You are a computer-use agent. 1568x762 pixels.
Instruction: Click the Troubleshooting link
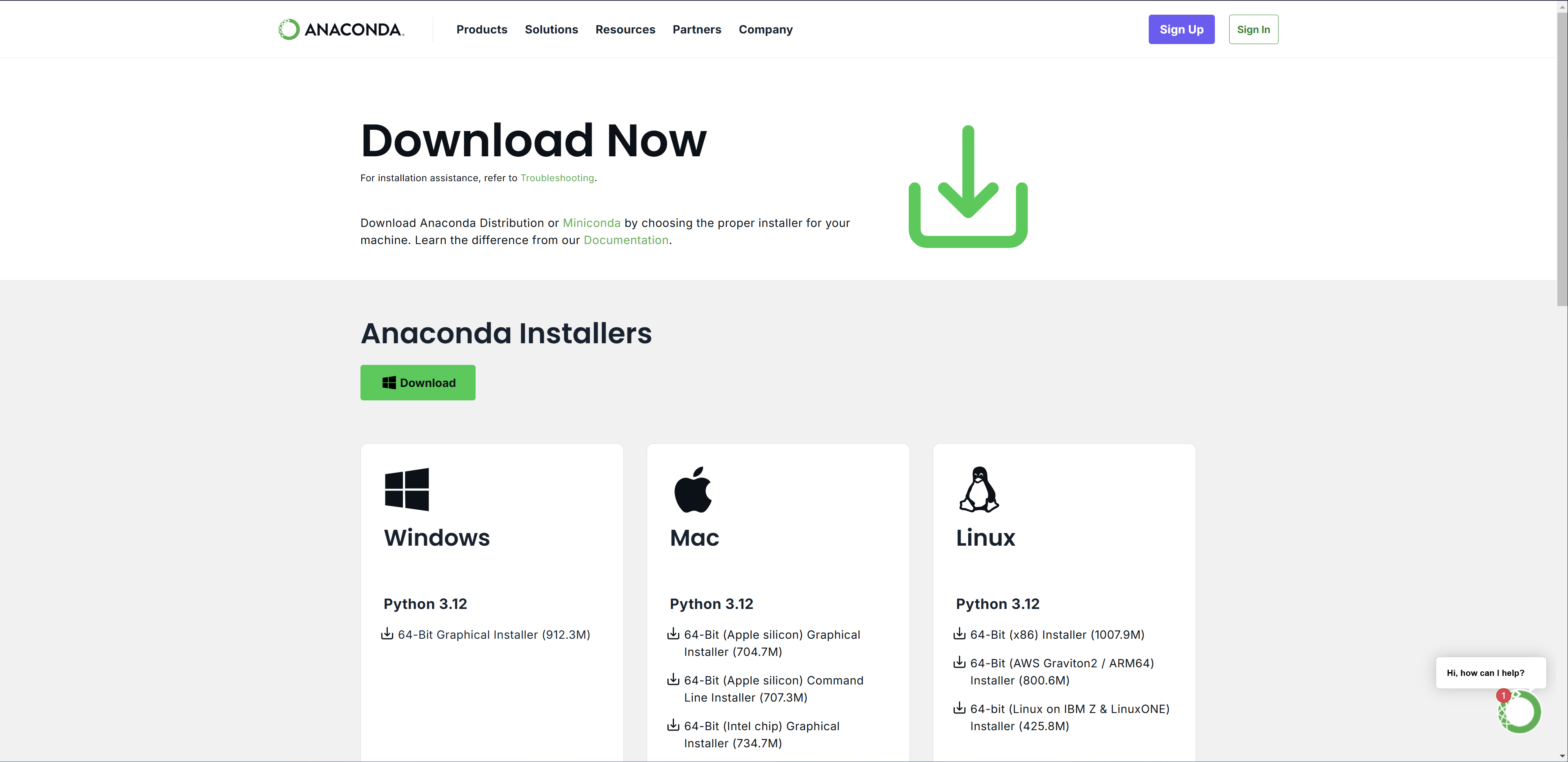coord(556,178)
